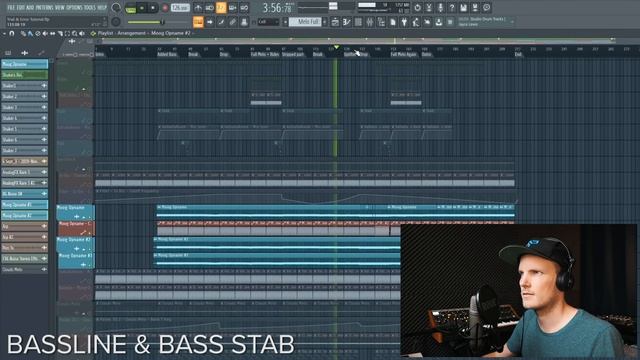Click the Stop button in transport
This screenshot has width=640, height=360.
point(153,8)
